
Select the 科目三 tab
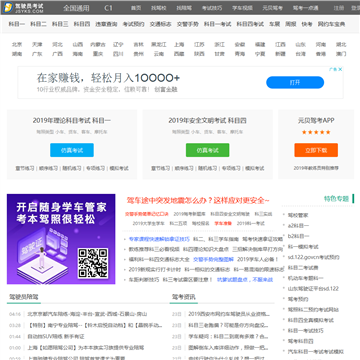60,24
